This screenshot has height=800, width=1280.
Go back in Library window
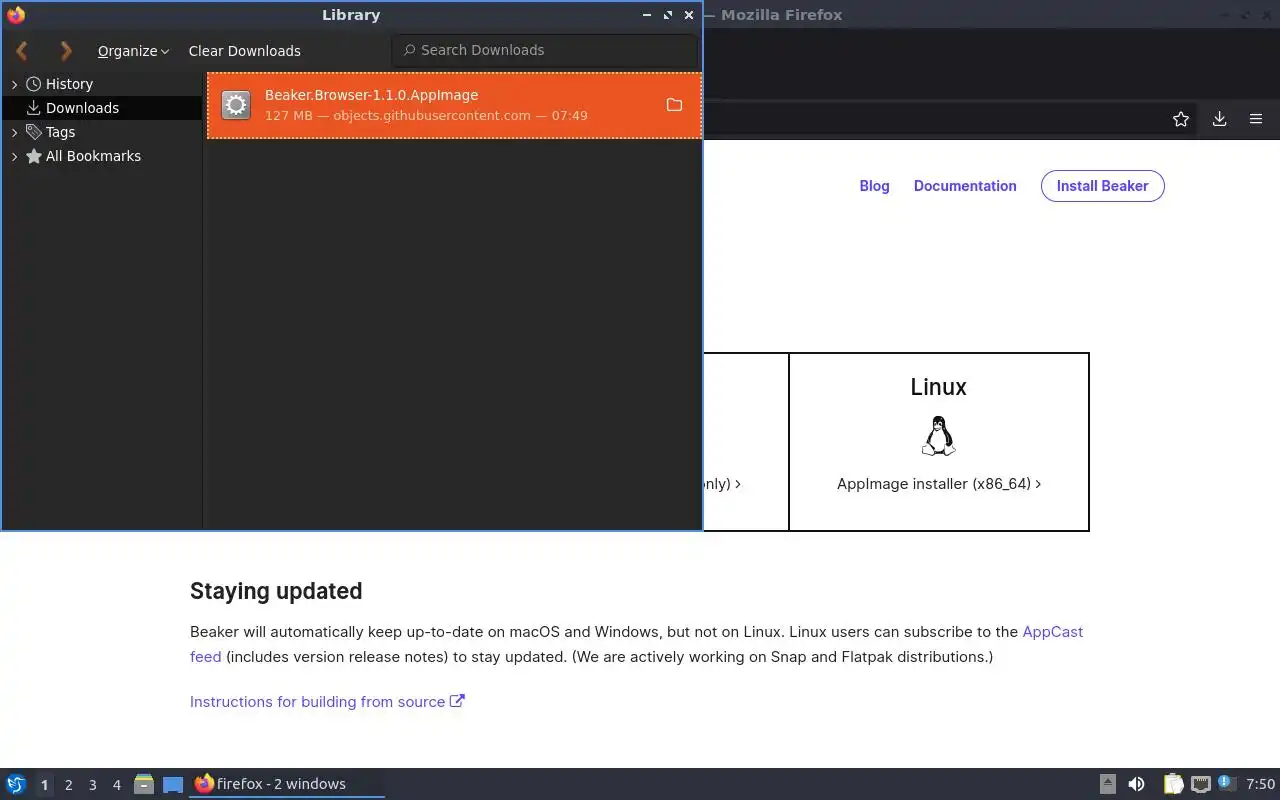[22, 50]
